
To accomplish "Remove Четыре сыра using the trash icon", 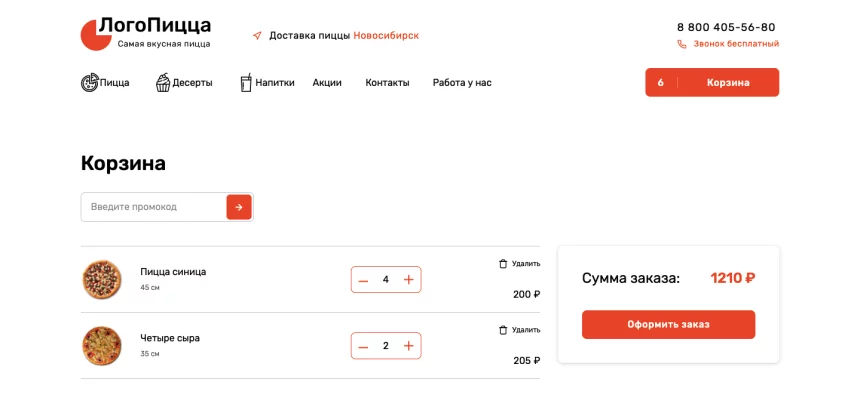I will pos(503,330).
